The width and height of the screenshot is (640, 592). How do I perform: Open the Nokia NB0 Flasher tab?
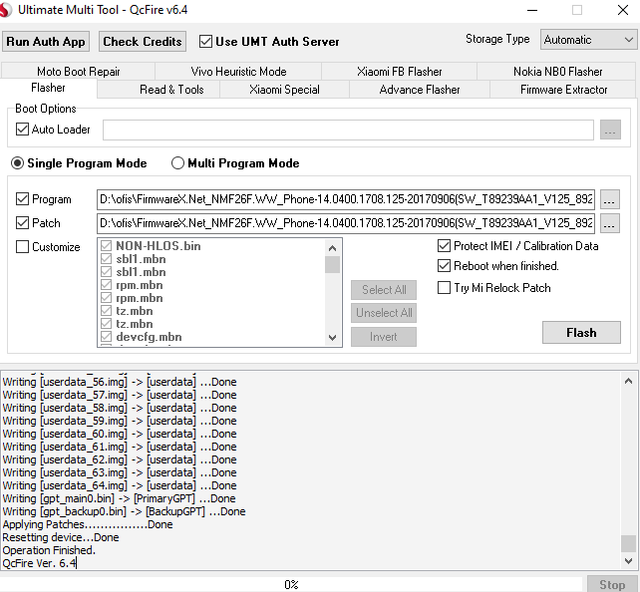557,71
